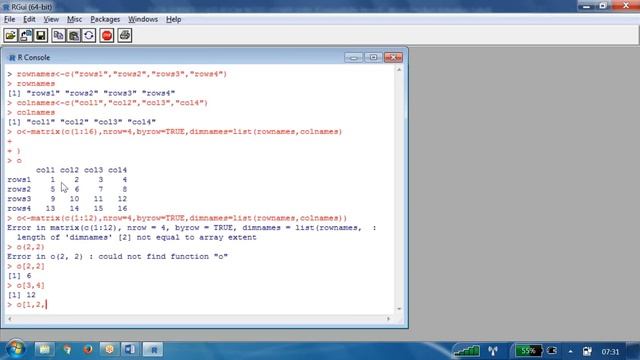Click the Paste toolbar icon
This screenshot has height=360, width=640.
[74, 36]
